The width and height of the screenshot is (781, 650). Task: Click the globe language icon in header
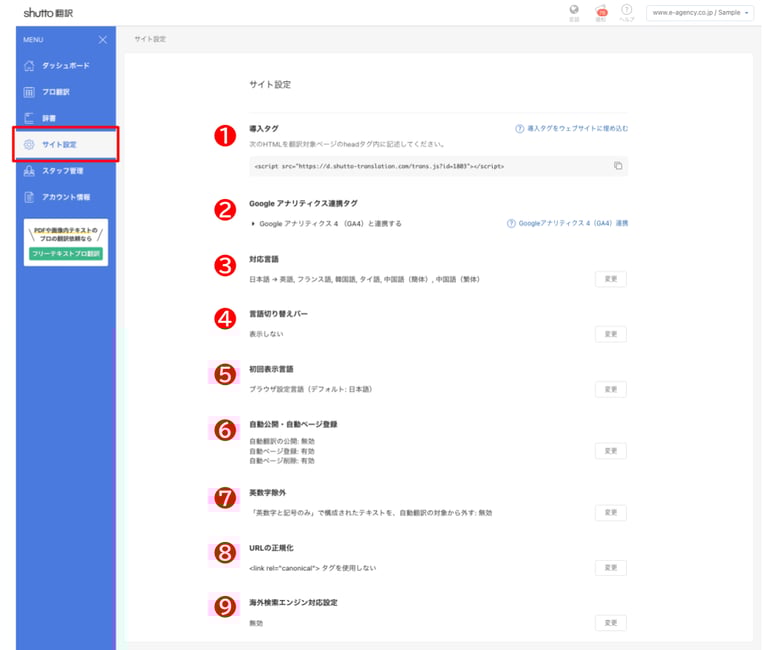(x=574, y=12)
